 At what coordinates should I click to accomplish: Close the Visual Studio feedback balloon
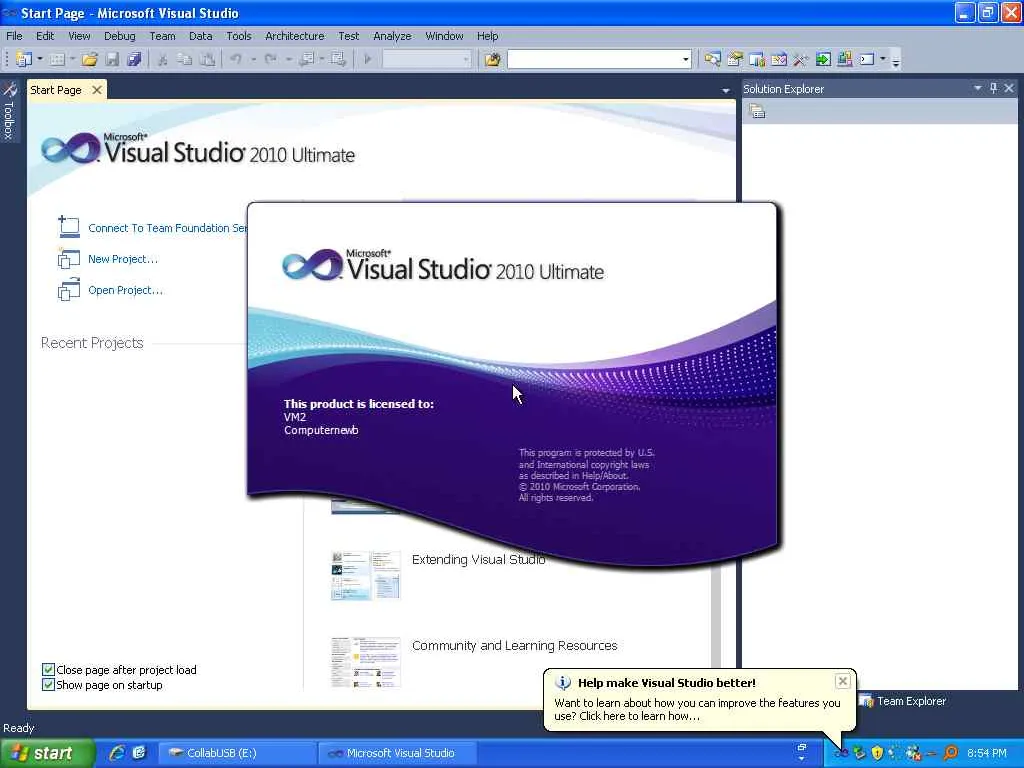pos(842,681)
